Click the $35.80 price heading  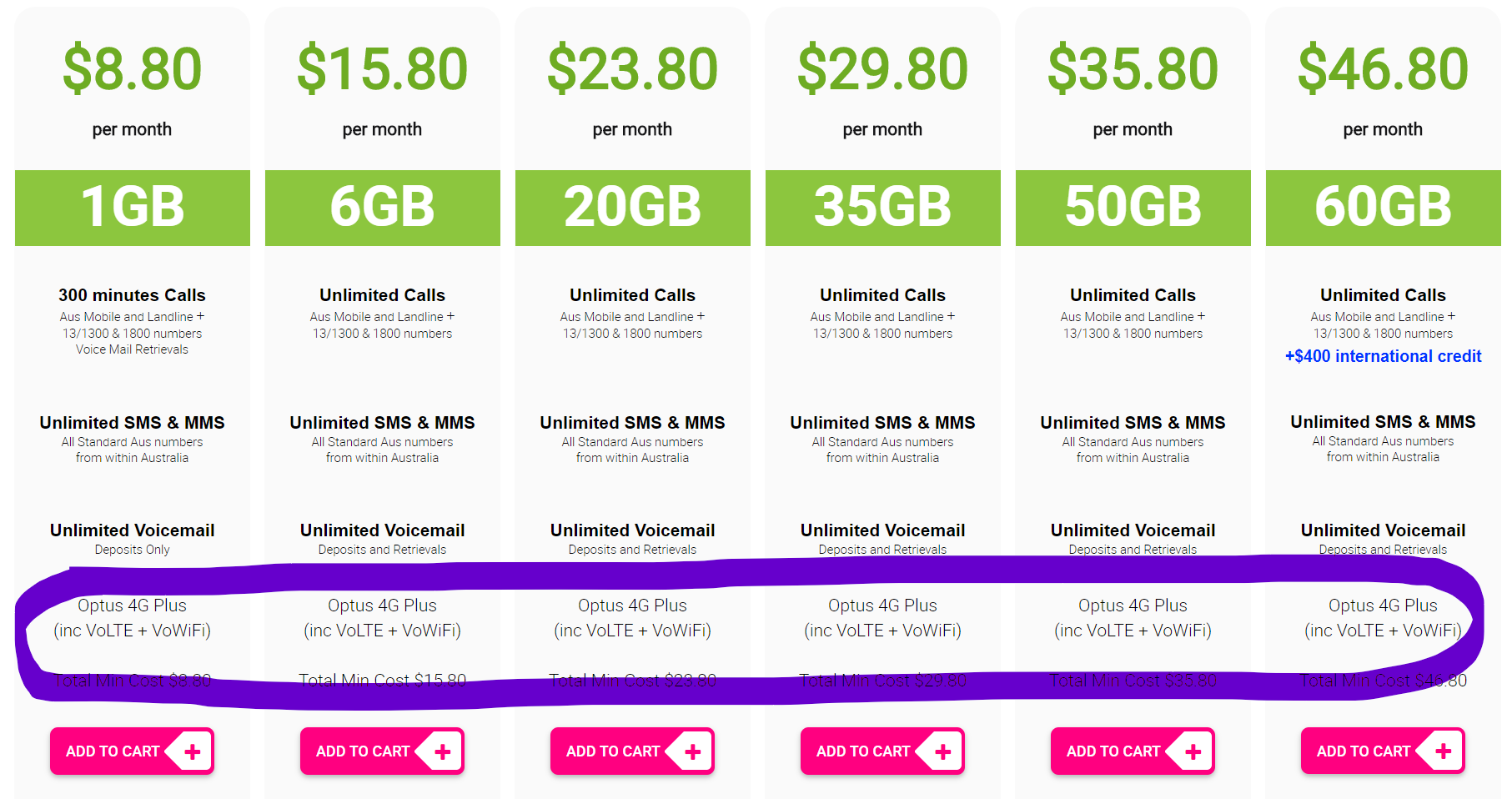coord(1133,68)
